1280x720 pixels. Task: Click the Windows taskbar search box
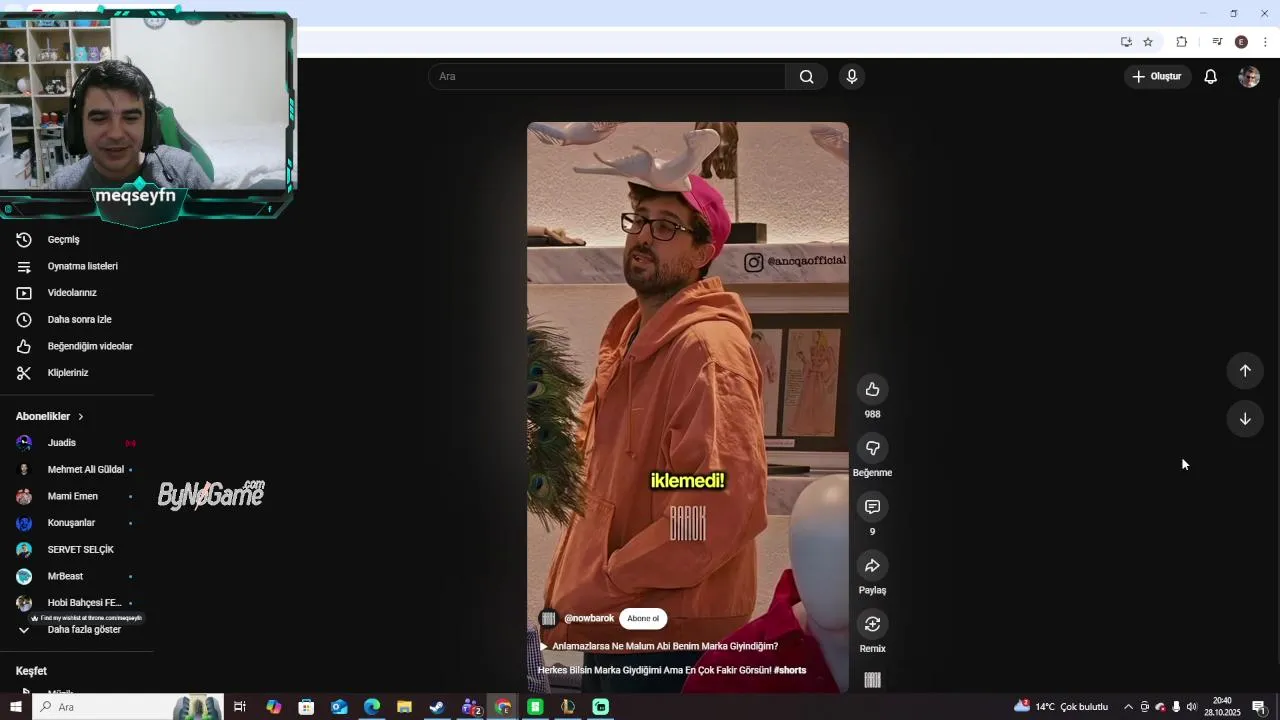pos(128,707)
